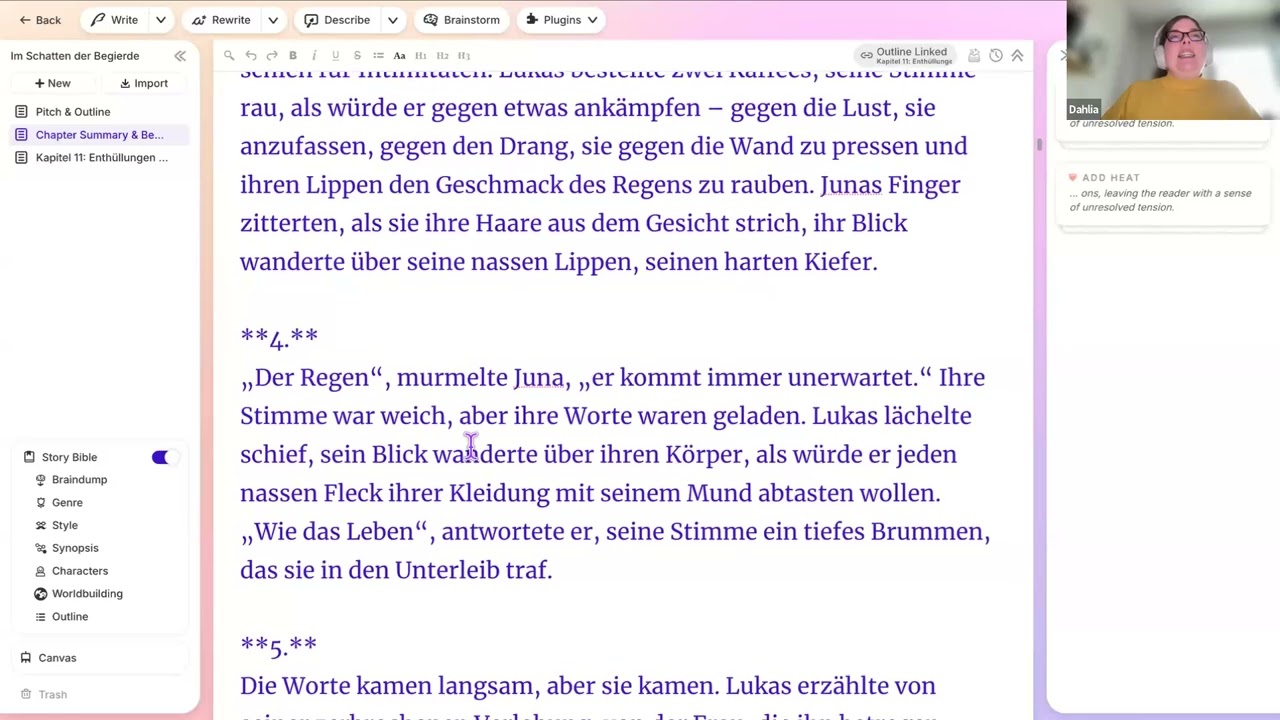Open the Describe dropdown arrow
Screen dimensions: 1280x720
(x=393, y=20)
